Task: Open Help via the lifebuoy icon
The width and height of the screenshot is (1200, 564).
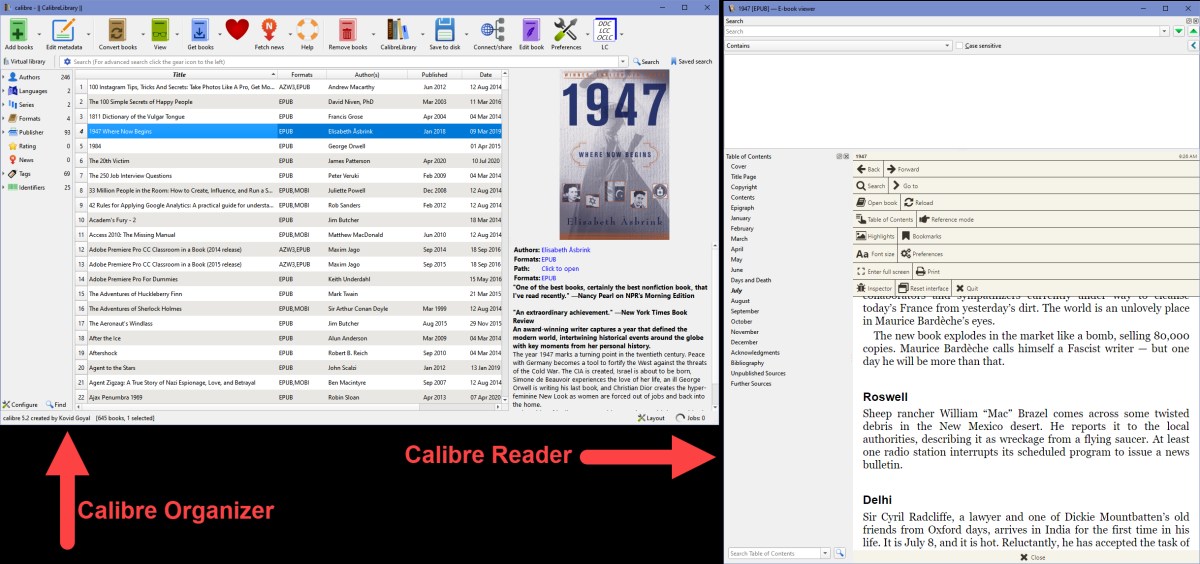Action: 307,30
